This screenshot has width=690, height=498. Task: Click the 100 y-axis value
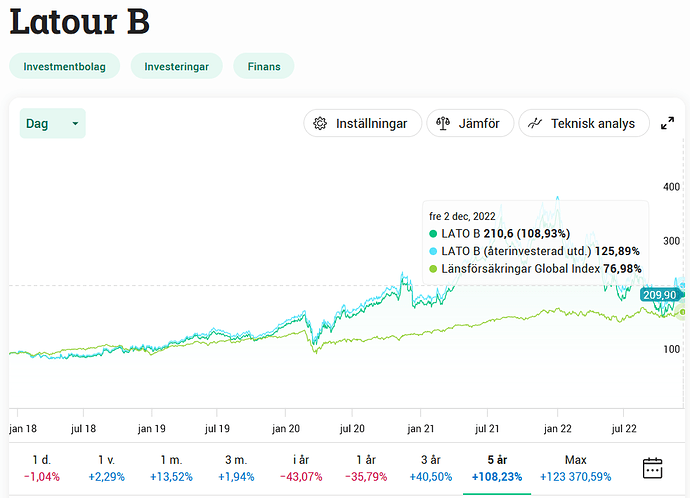672,349
